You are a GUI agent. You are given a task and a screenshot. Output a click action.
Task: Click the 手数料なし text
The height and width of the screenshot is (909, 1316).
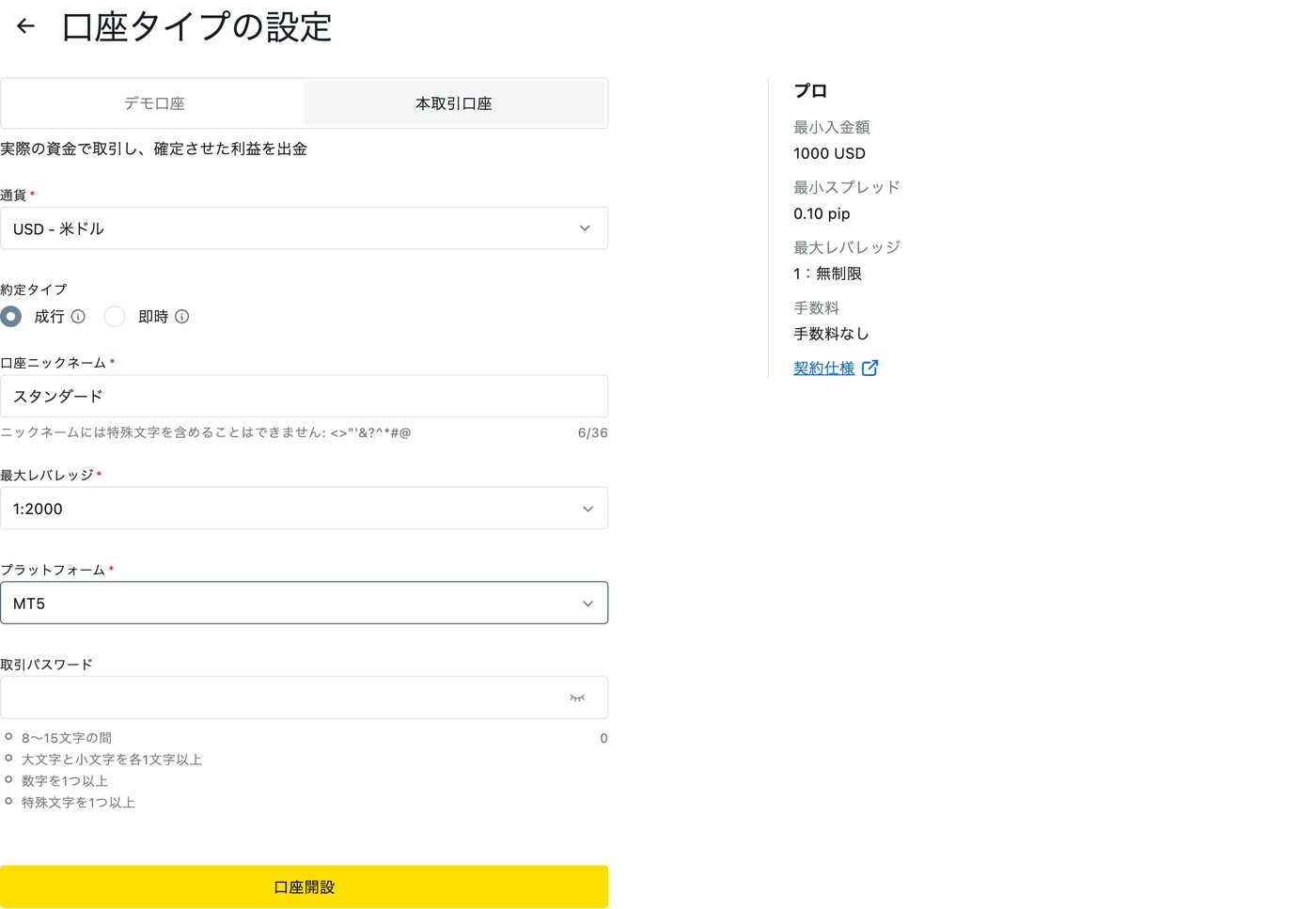click(x=831, y=334)
